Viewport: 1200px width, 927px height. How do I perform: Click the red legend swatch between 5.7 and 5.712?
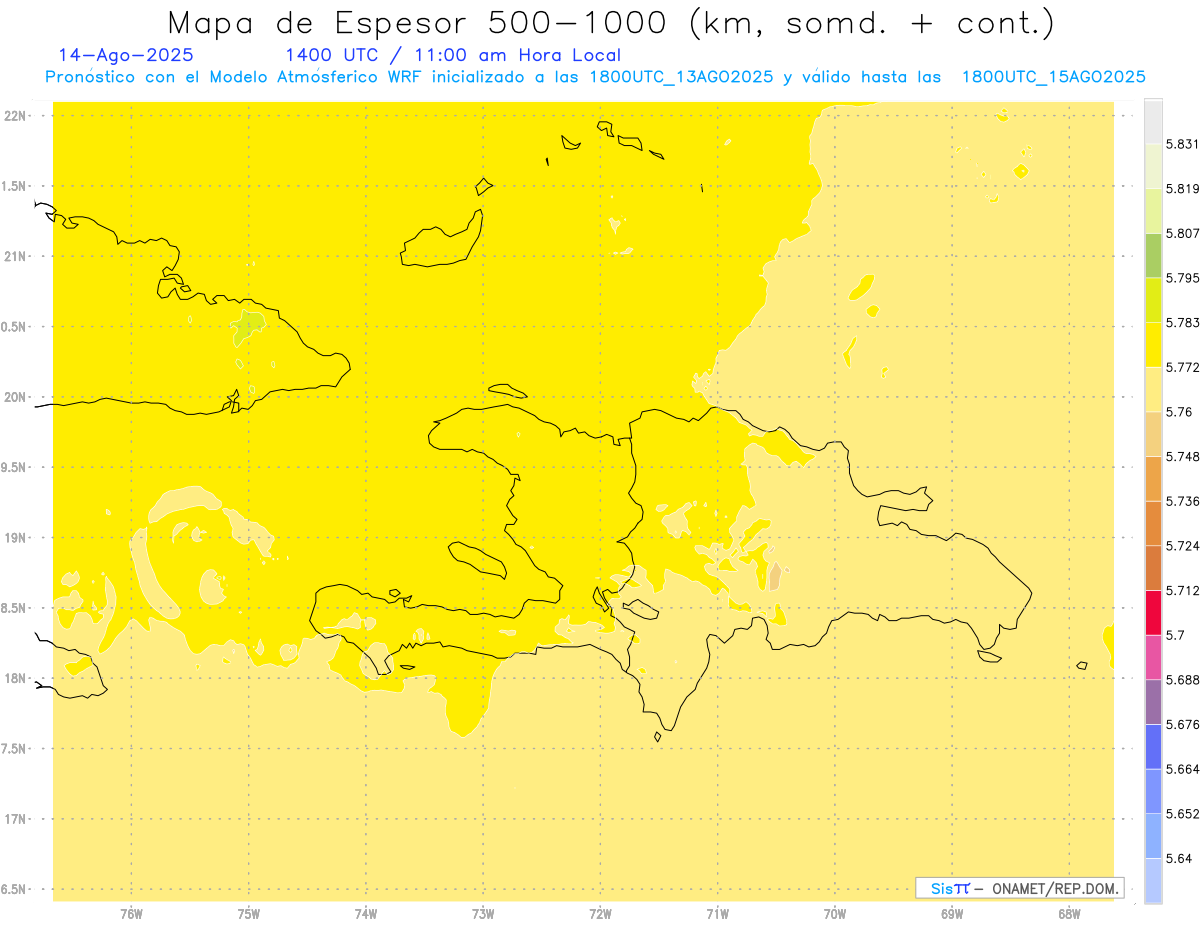click(x=1153, y=612)
